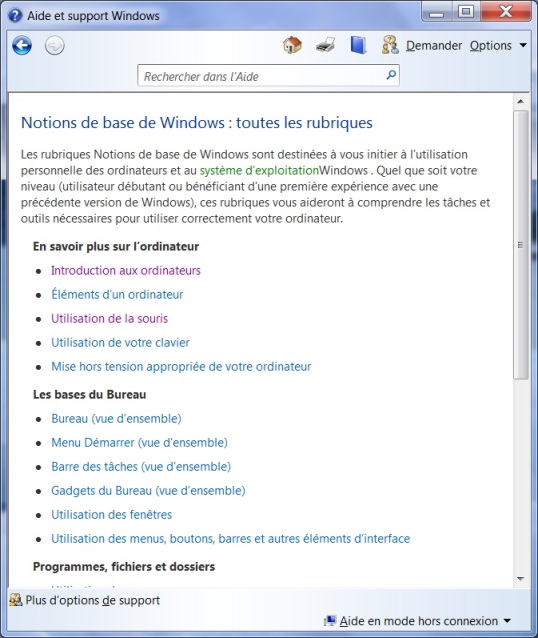Click the scrollbar down arrow
The height and width of the screenshot is (638, 538).
point(521,579)
